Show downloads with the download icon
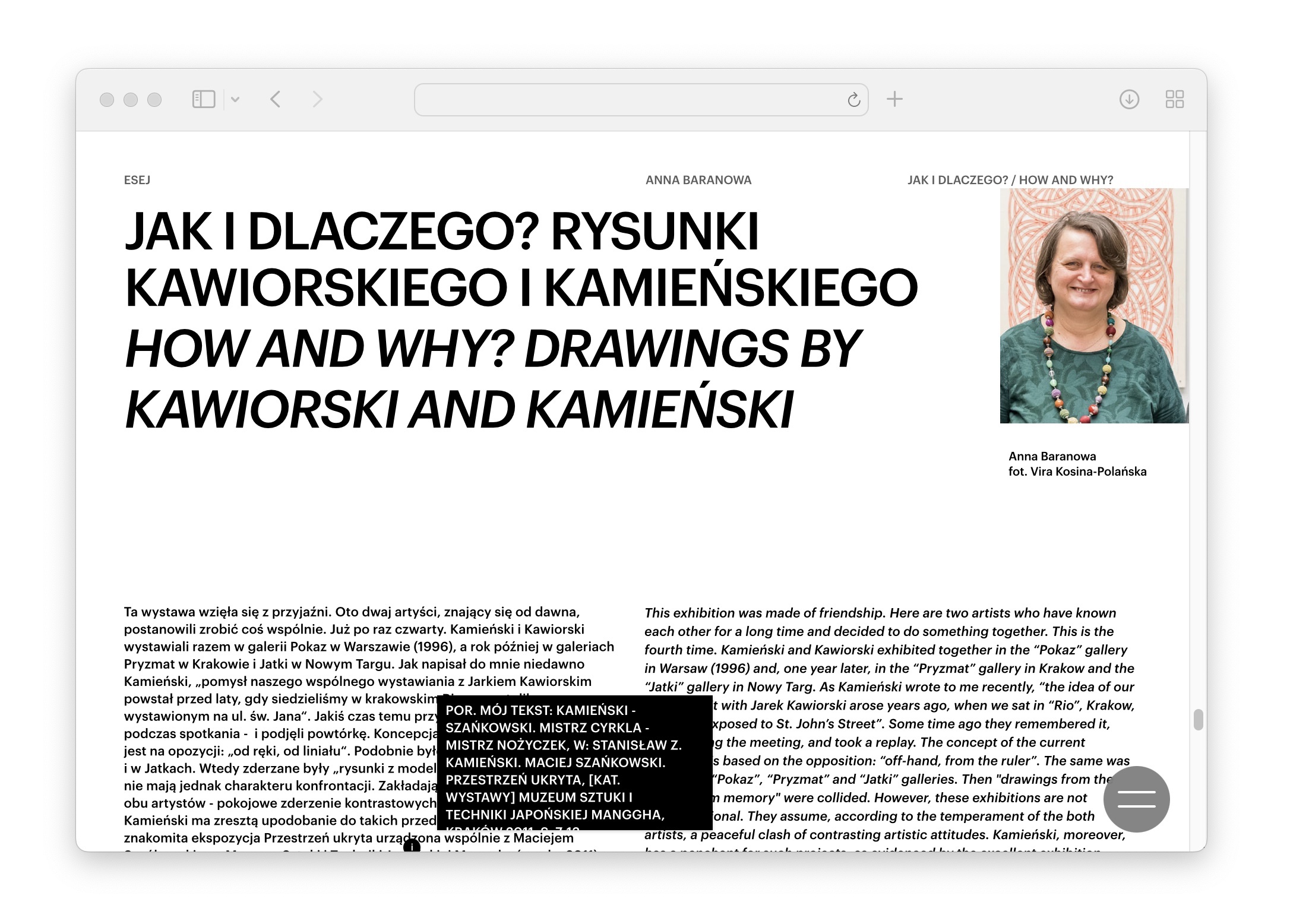The width and height of the screenshot is (1290, 924). click(1128, 99)
